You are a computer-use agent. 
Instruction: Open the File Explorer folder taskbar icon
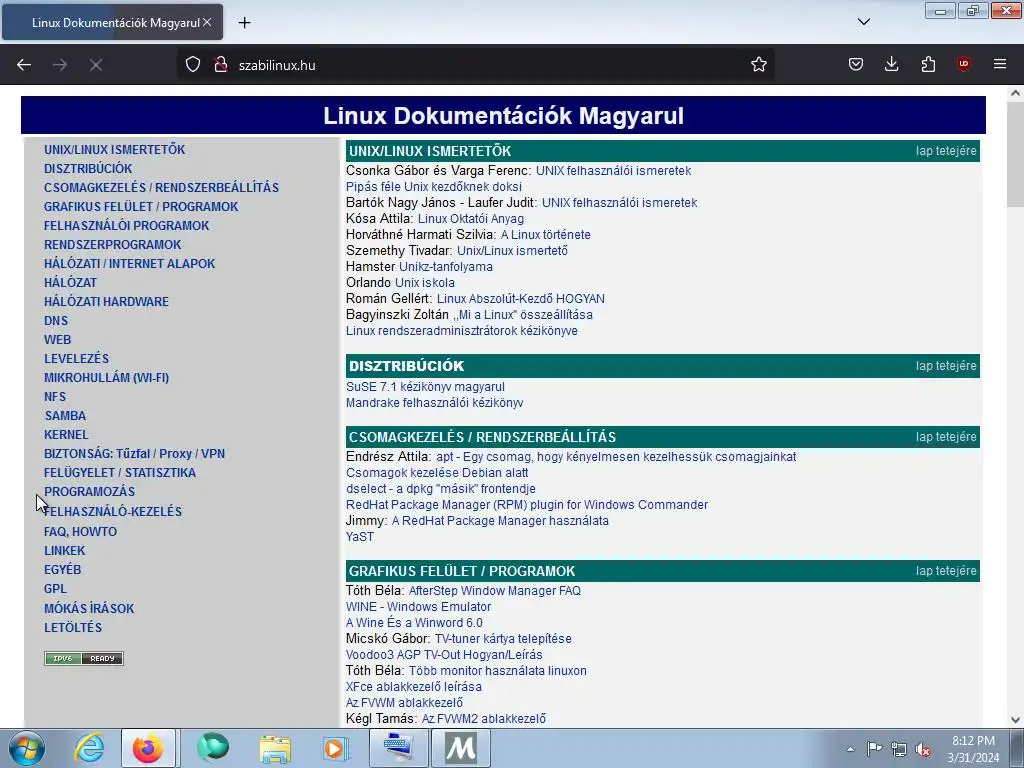tap(275, 748)
